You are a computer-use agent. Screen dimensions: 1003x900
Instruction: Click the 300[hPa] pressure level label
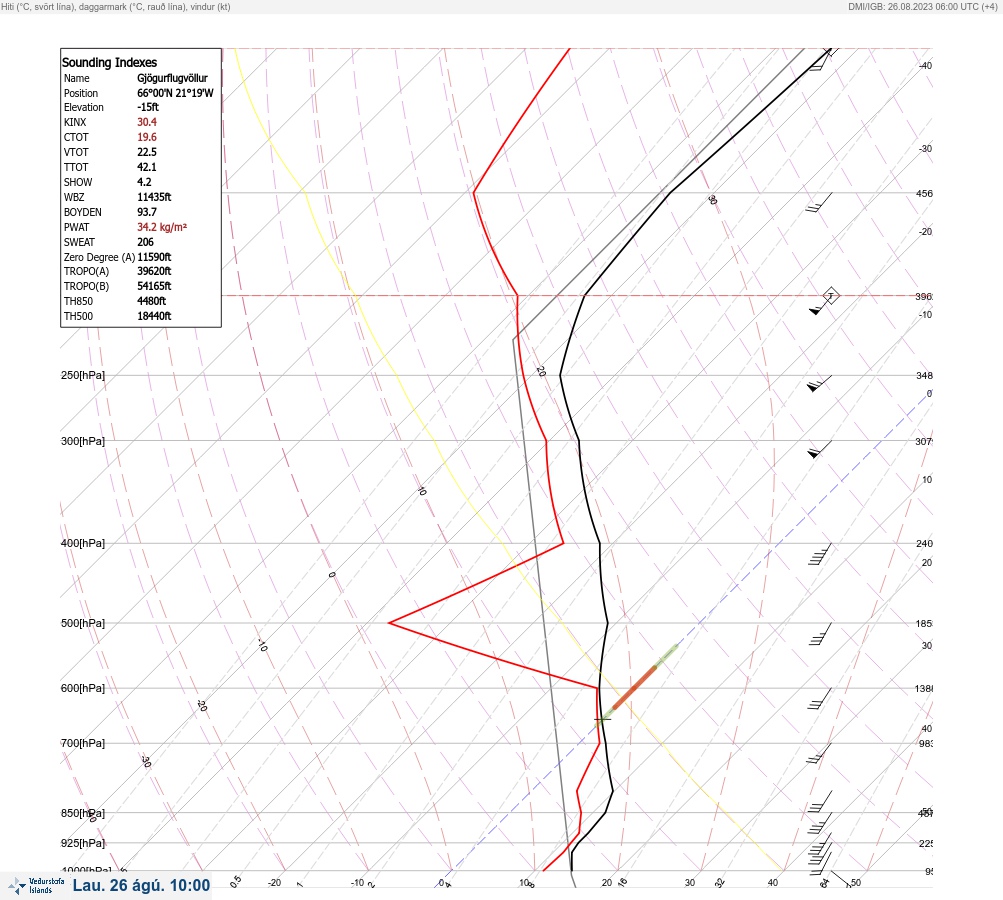click(x=83, y=441)
